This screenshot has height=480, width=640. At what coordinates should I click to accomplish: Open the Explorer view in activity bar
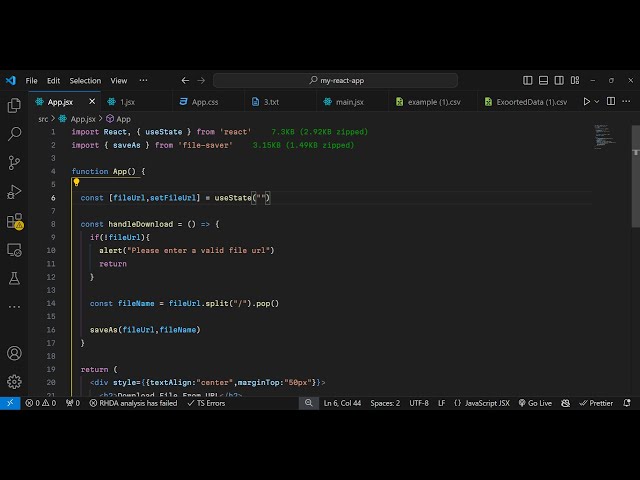coord(14,105)
